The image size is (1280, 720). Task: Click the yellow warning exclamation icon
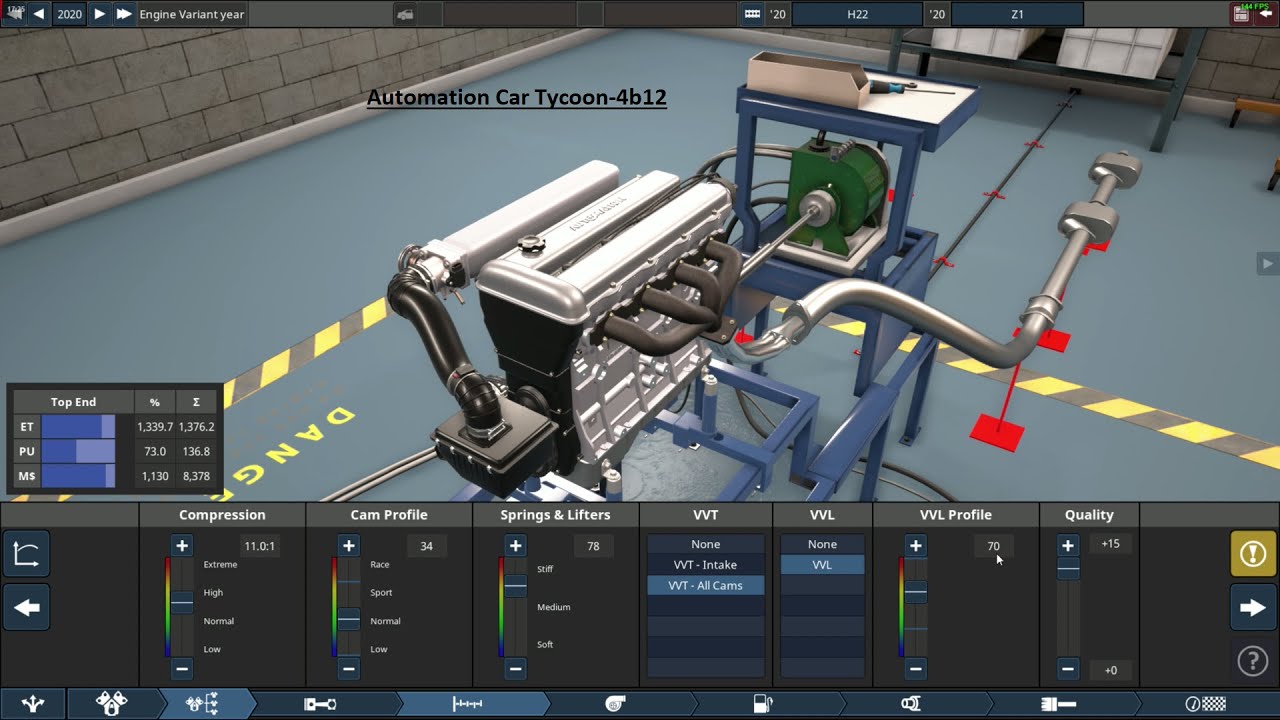point(1253,554)
